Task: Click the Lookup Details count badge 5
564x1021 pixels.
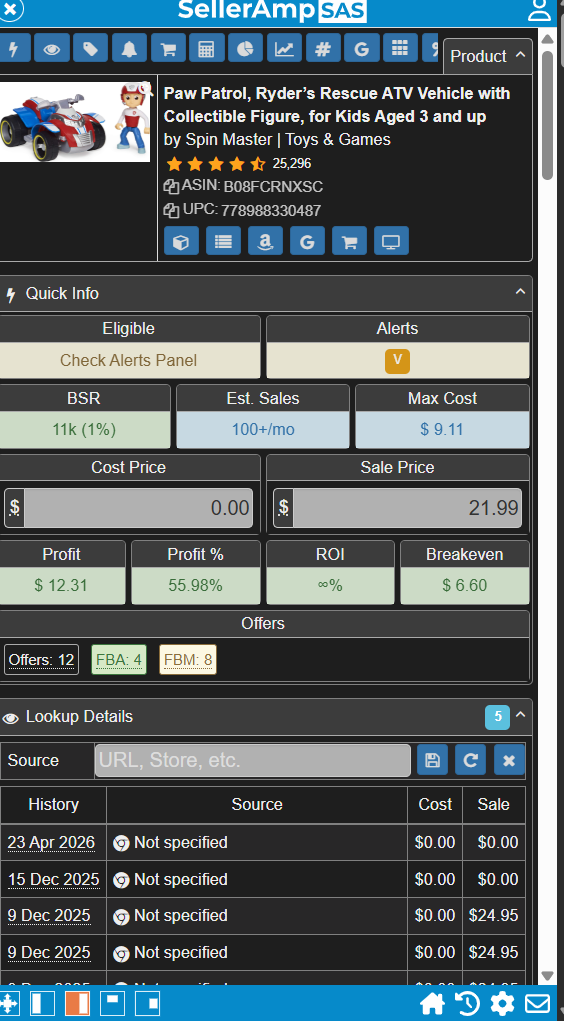Action: [x=498, y=717]
